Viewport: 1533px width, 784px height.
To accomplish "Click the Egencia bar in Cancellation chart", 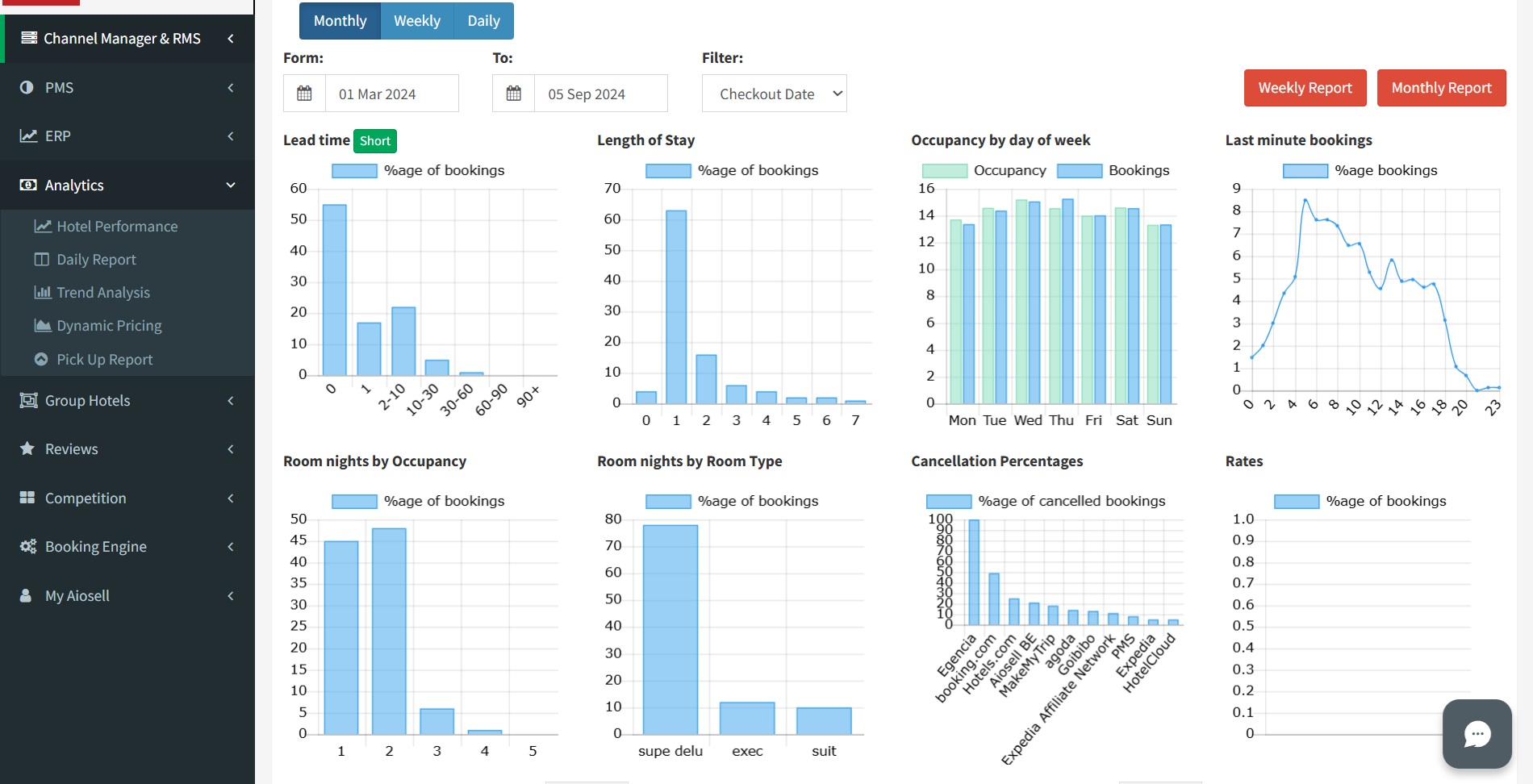I will (974, 573).
